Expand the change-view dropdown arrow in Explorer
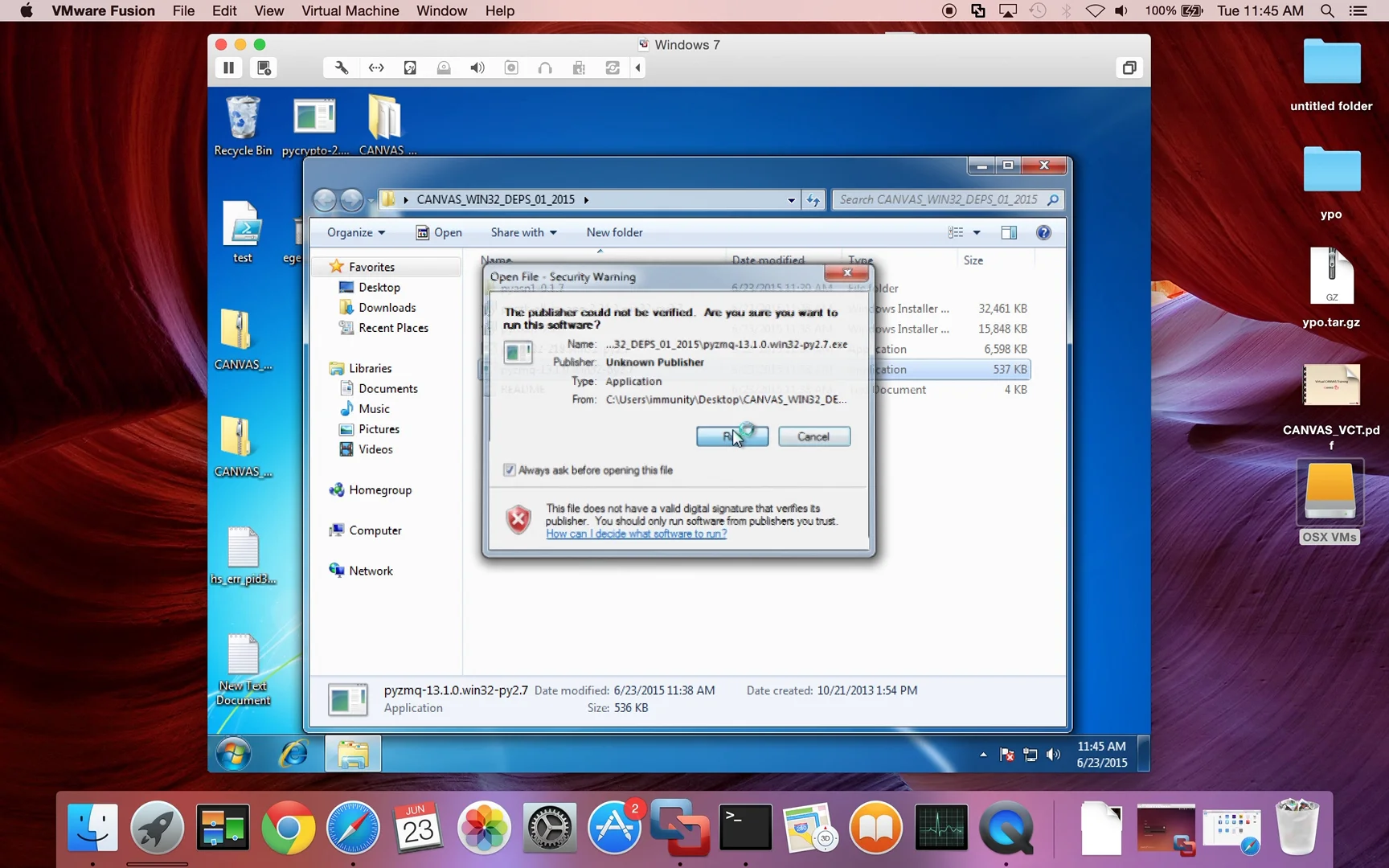 (976, 232)
